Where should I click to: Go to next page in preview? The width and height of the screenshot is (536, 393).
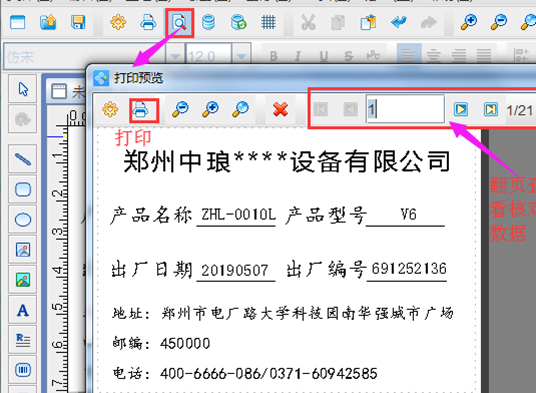(x=460, y=110)
